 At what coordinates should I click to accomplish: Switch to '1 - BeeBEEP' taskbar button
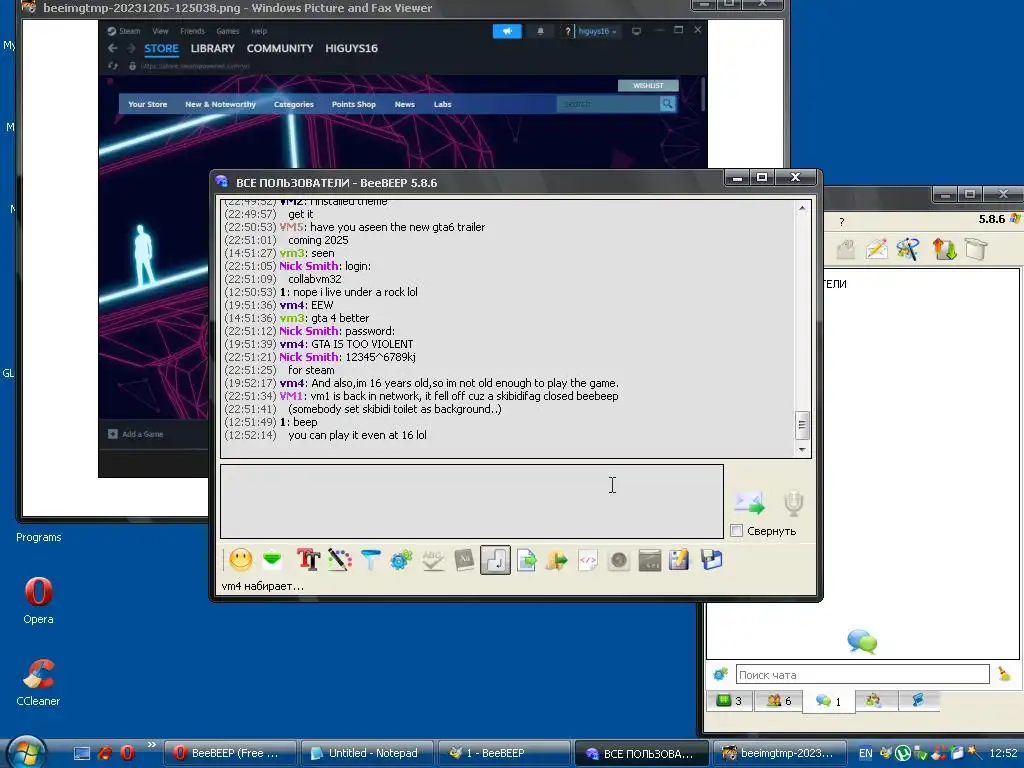[503, 753]
